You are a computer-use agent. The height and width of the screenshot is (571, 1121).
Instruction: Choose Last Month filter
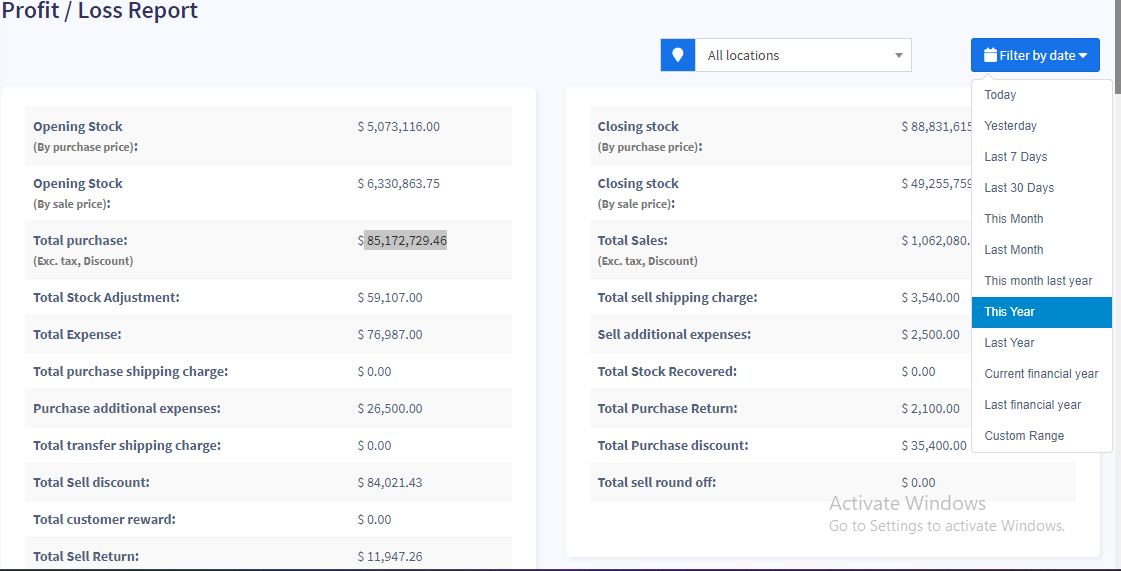tap(1042, 250)
